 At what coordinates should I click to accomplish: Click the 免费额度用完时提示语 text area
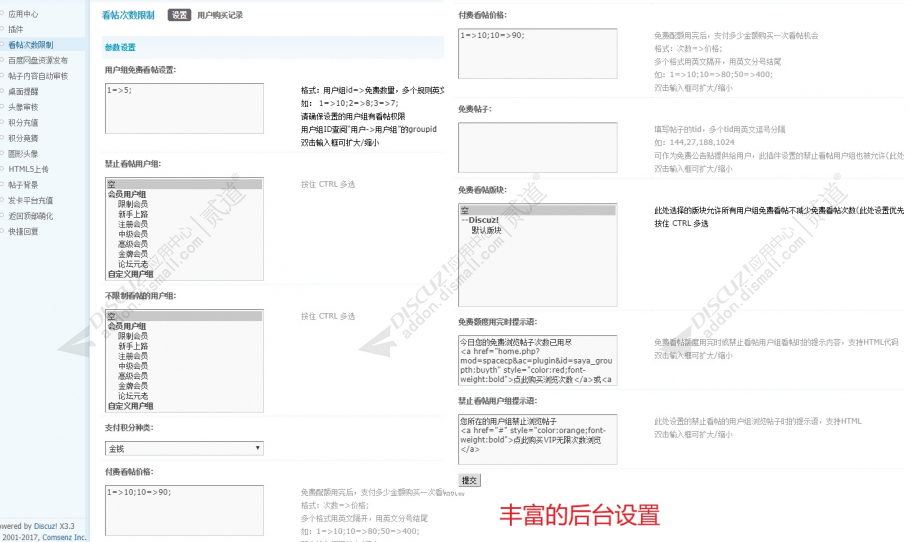[537, 360]
